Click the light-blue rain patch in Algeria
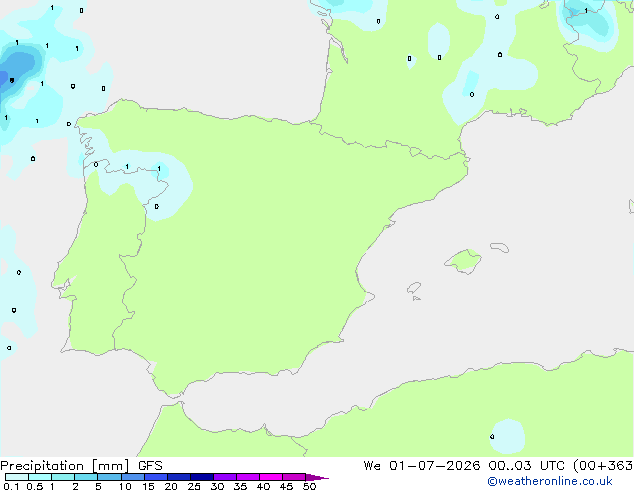This screenshot has width=634, height=490. tap(507, 437)
